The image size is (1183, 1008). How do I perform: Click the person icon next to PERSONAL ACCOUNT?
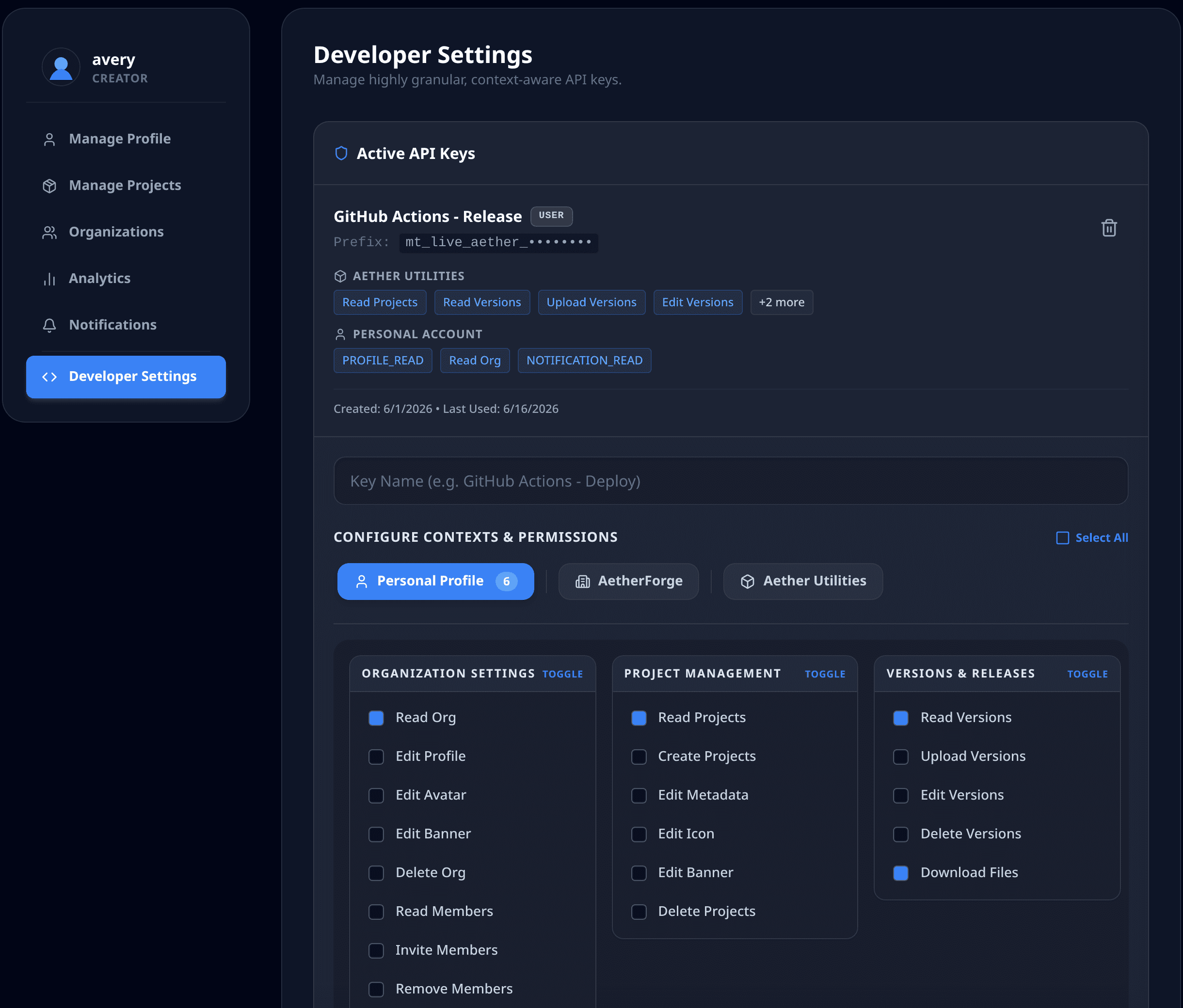[x=340, y=334]
